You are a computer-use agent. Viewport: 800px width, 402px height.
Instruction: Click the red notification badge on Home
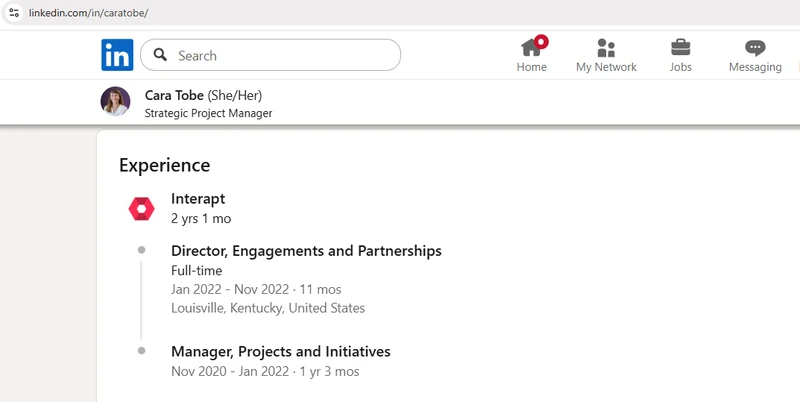[542, 42]
